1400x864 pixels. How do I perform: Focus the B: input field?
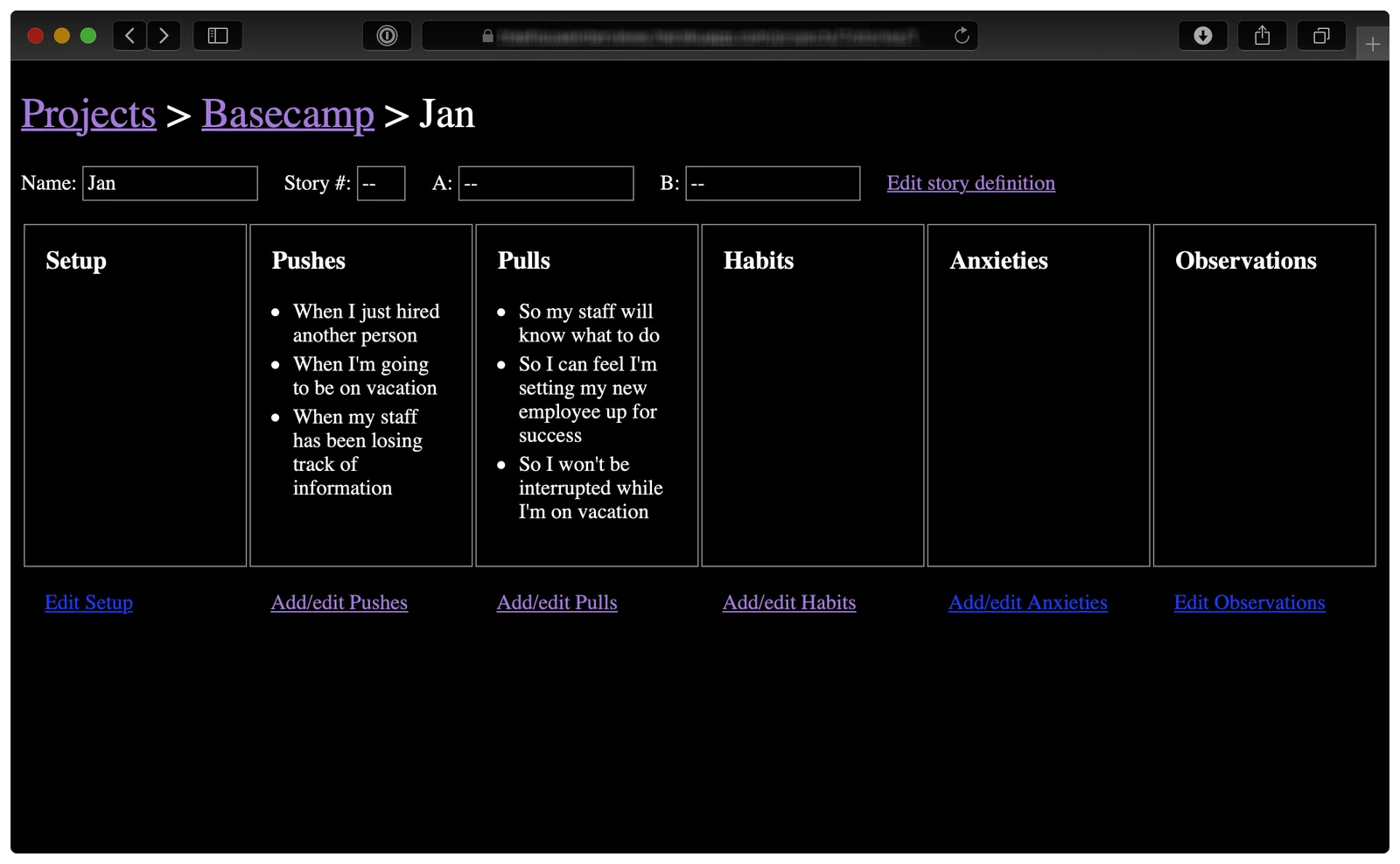click(x=773, y=183)
